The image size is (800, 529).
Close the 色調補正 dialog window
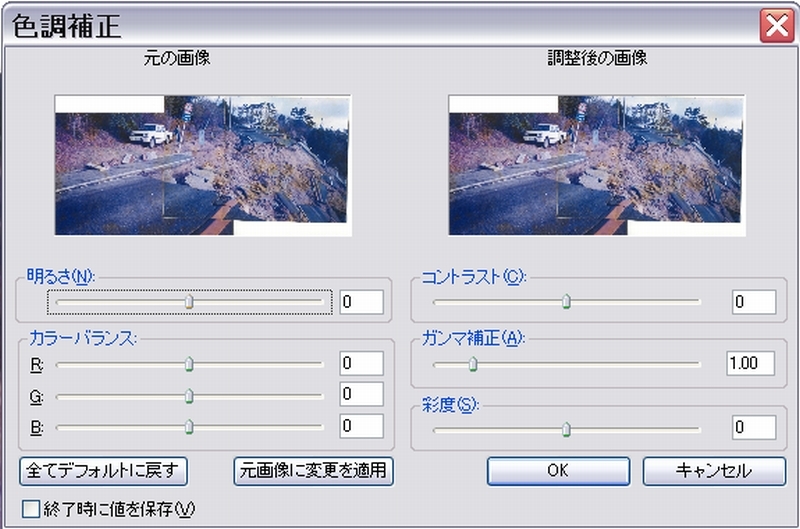(x=776, y=25)
